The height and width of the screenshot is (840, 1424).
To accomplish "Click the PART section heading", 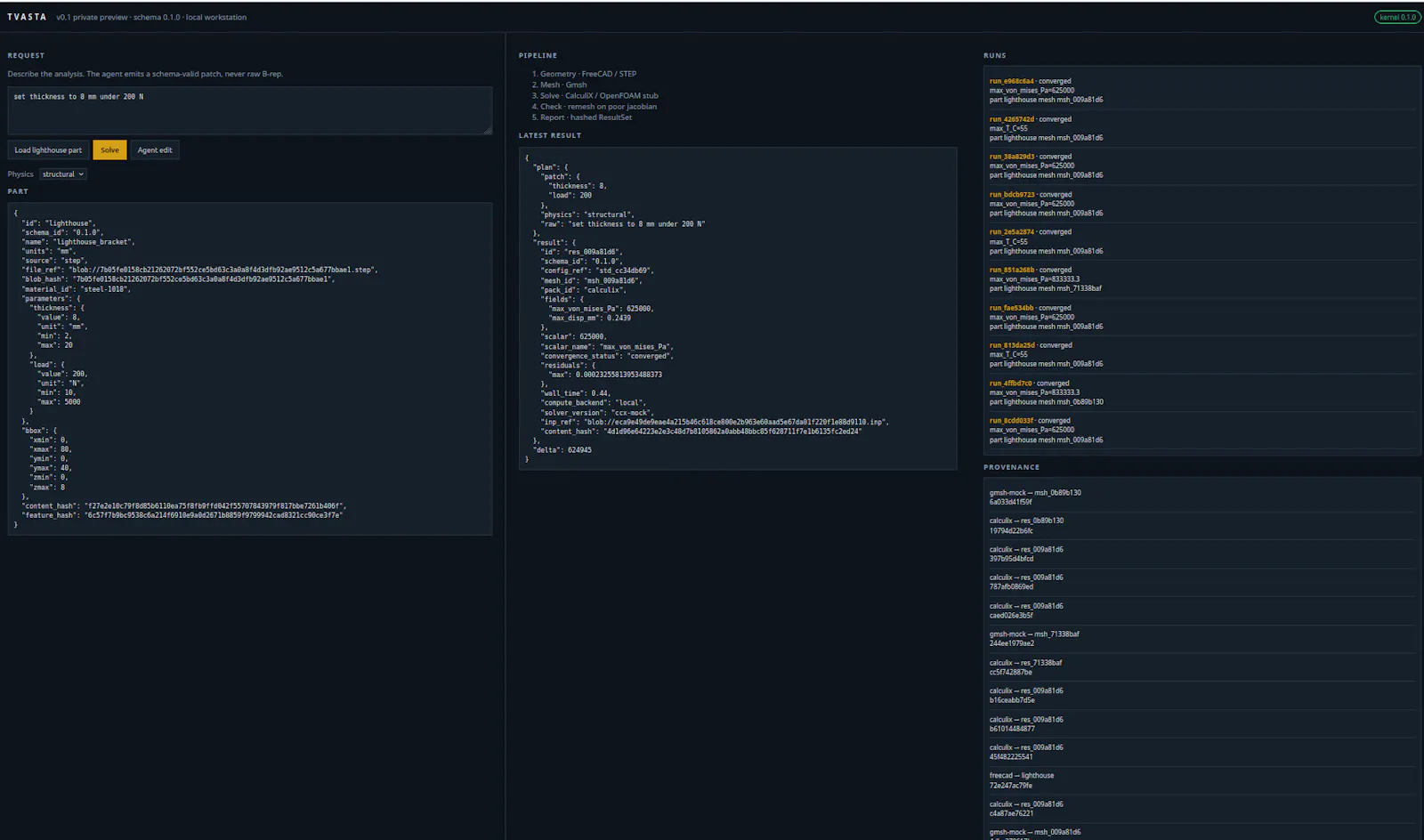I will 18,191.
